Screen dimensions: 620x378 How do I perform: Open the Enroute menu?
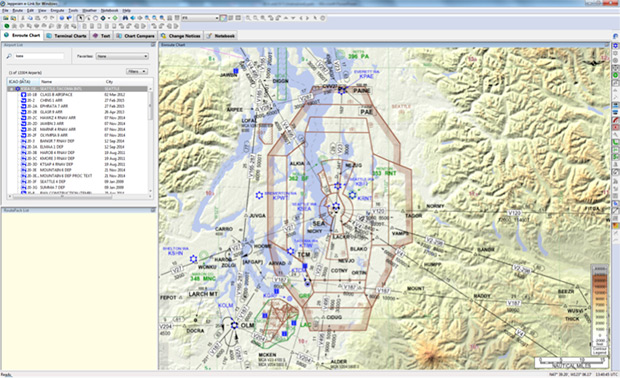(x=57, y=10)
